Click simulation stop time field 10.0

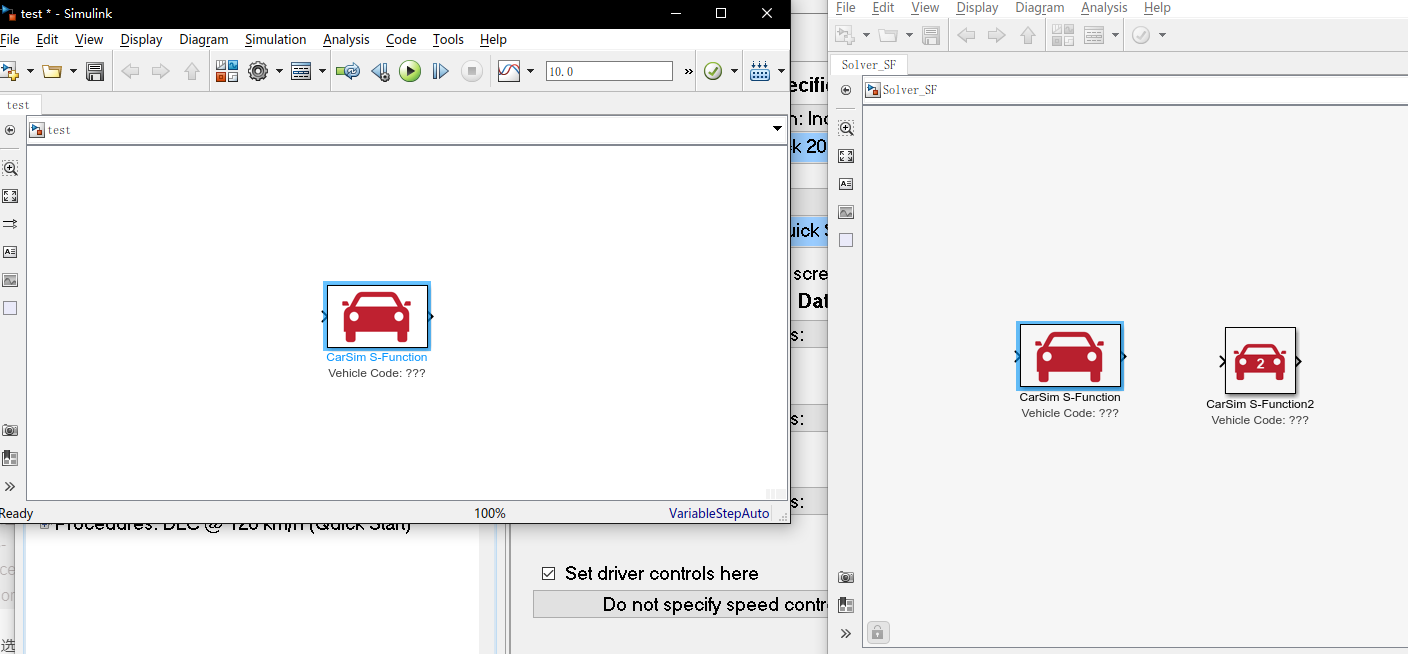(x=609, y=71)
